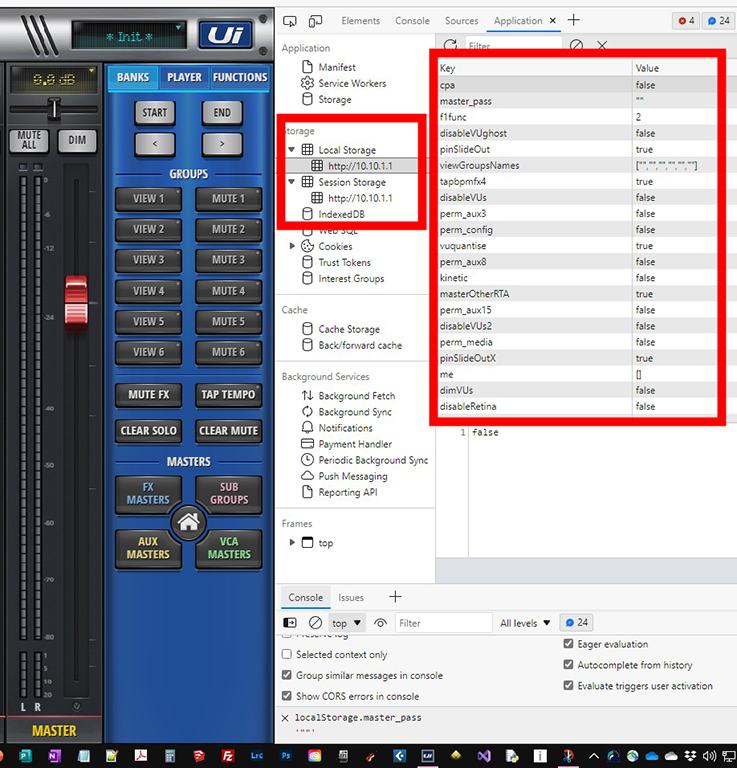Activate MUTE 5 group button
The height and width of the screenshot is (768, 737).
tap(228, 322)
